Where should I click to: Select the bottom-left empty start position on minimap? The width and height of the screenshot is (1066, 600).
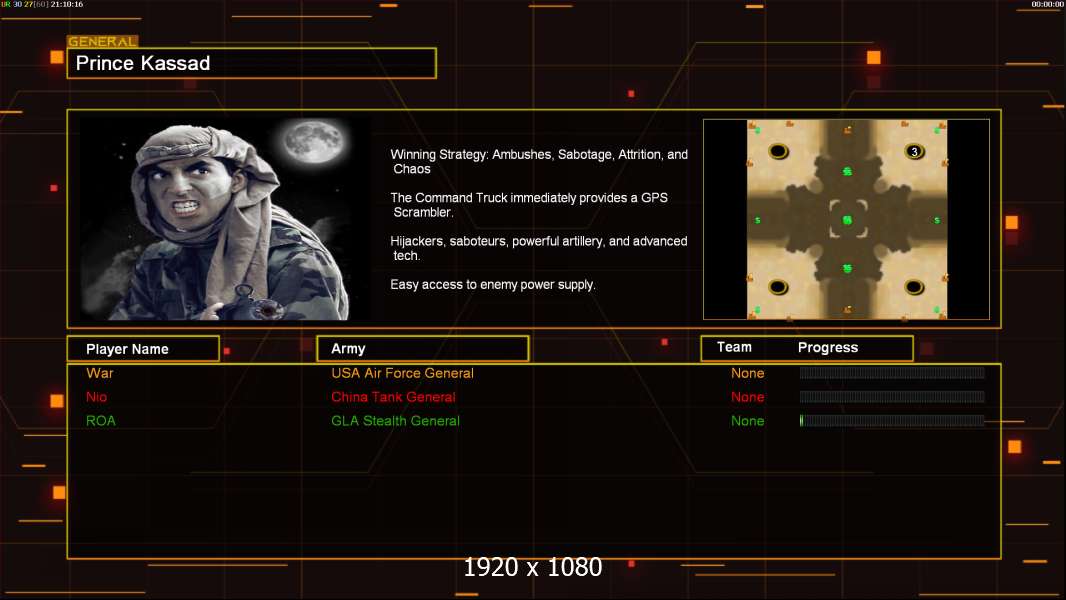click(x=778, y=287)
